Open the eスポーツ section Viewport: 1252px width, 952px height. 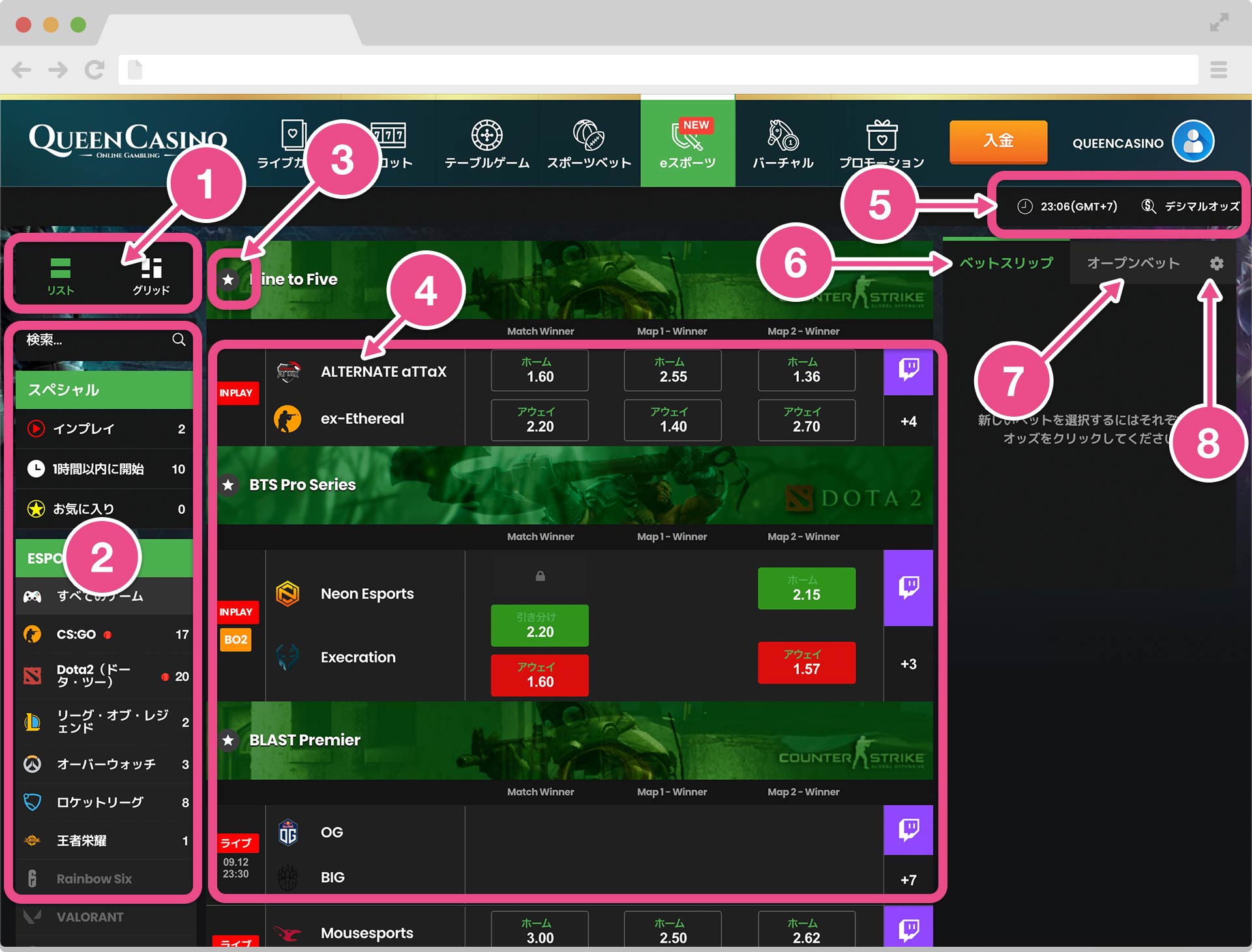point(688,143)
